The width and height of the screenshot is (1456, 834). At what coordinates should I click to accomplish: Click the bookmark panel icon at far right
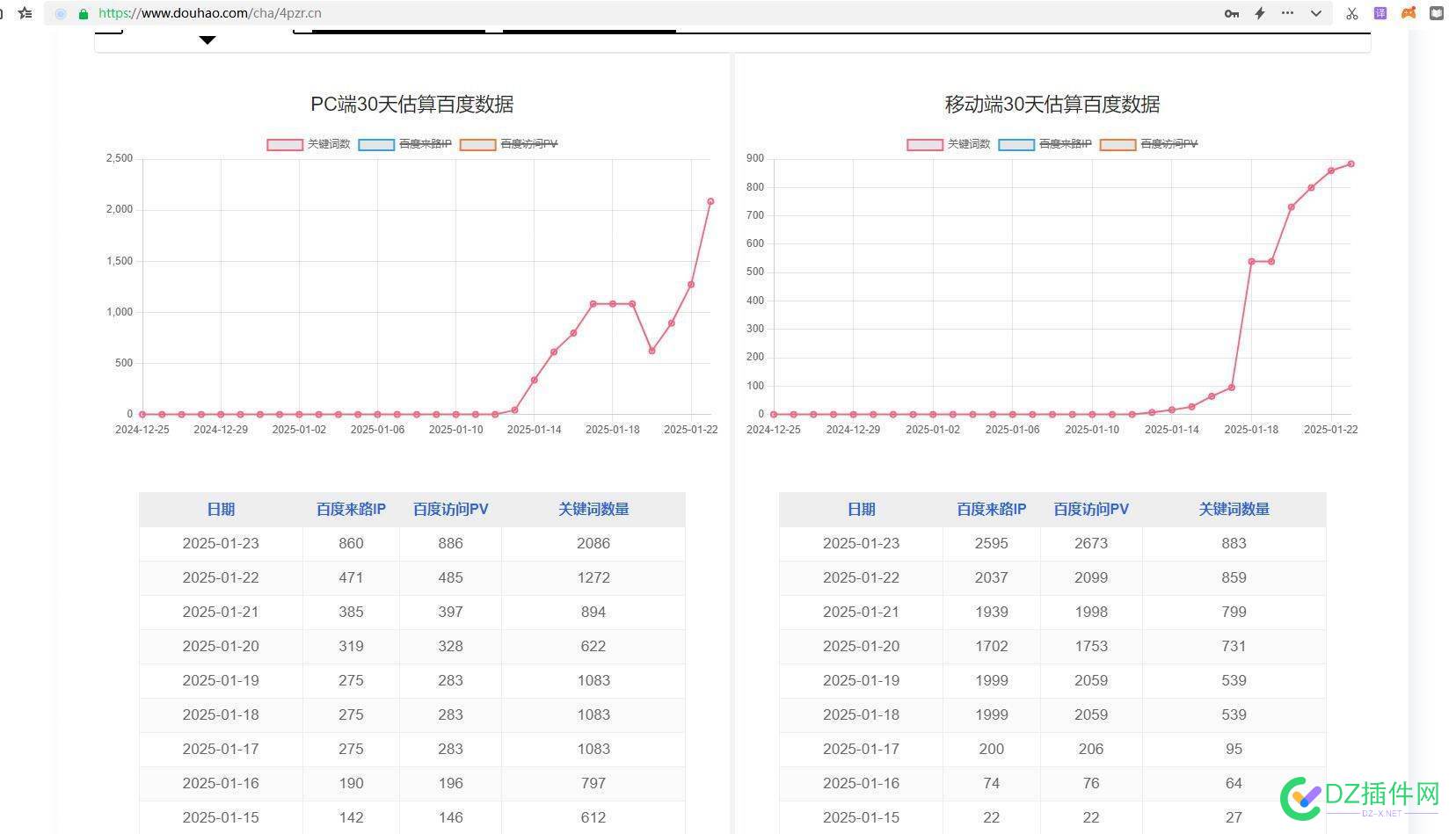[x=1437, y=13]
